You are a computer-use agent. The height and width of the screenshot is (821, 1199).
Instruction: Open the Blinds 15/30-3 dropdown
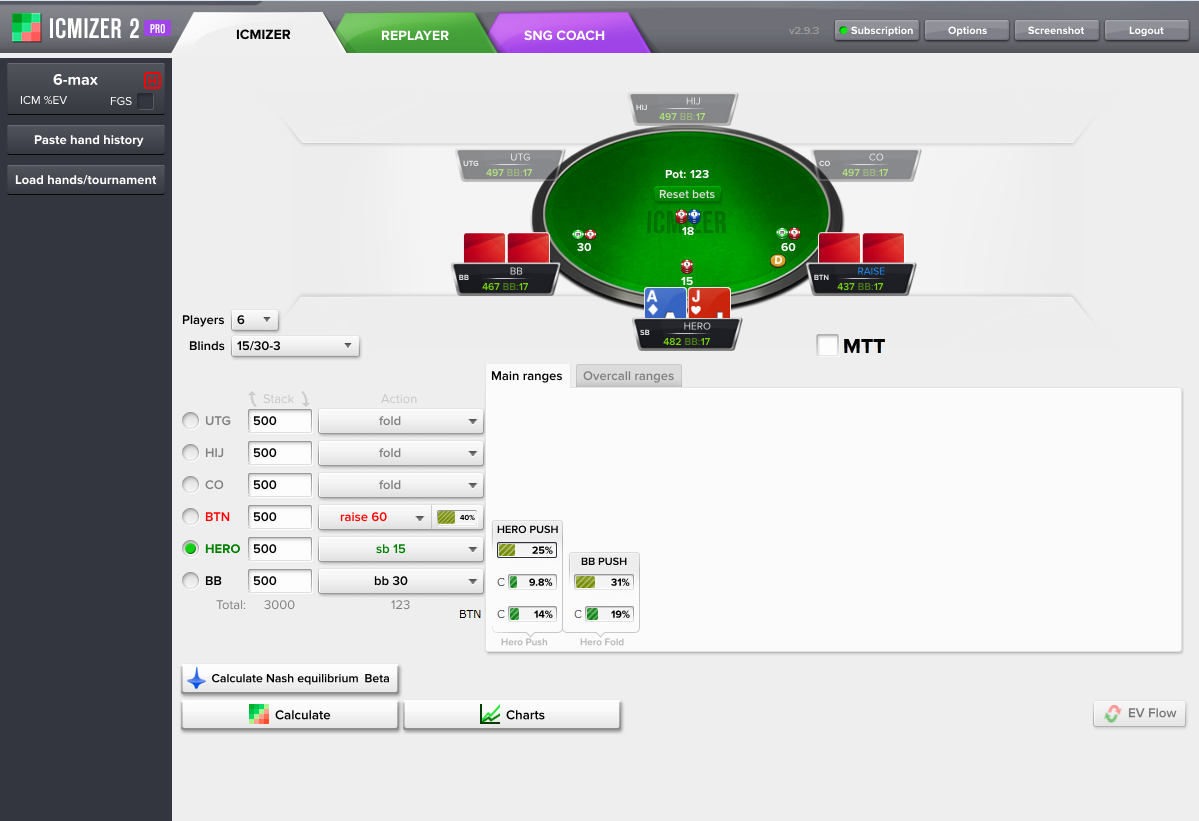click(295, 346)
